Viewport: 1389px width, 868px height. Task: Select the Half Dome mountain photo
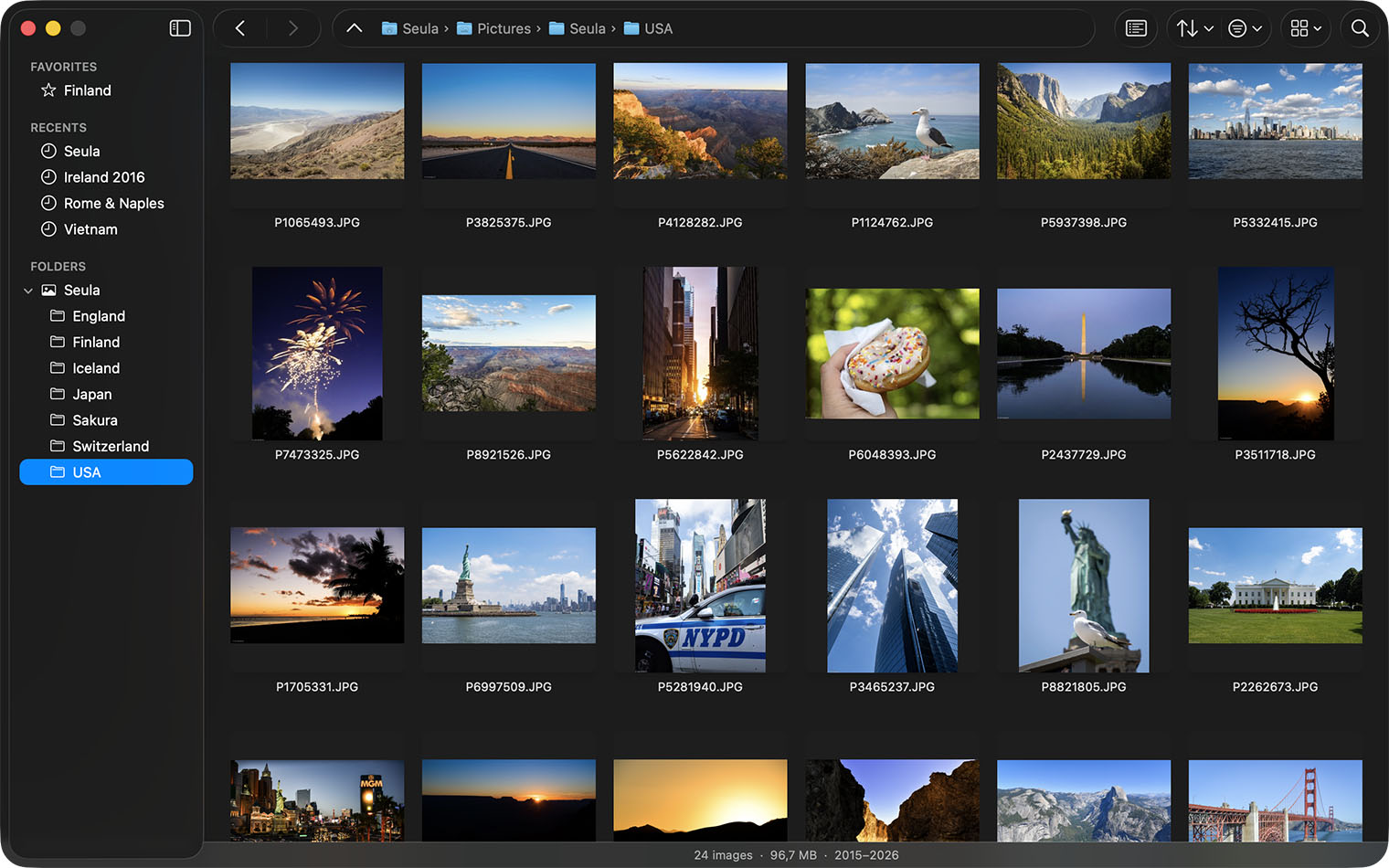click(1084, 800)
